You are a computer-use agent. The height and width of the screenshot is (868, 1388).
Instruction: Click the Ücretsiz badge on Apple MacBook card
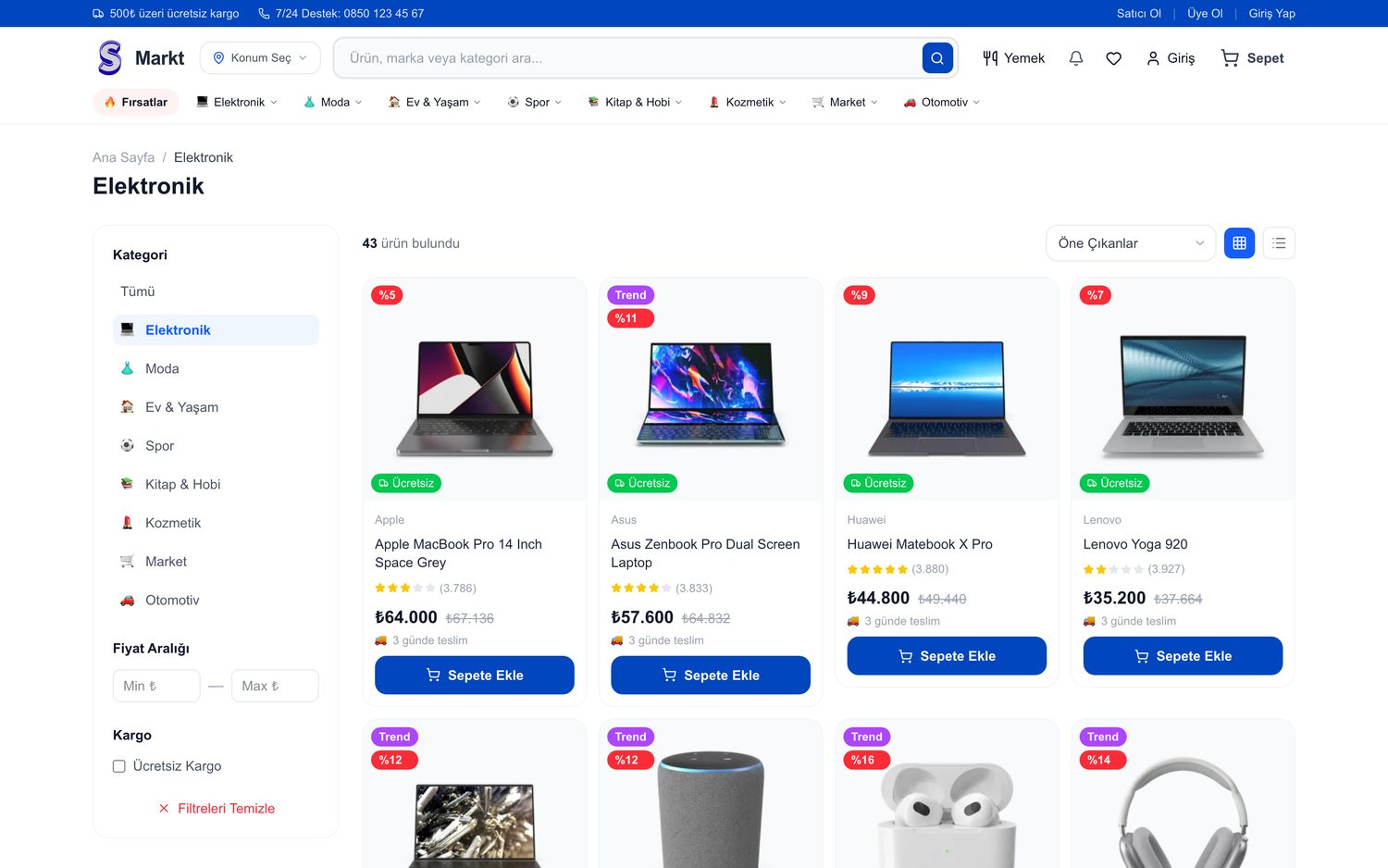coord(406,483)
